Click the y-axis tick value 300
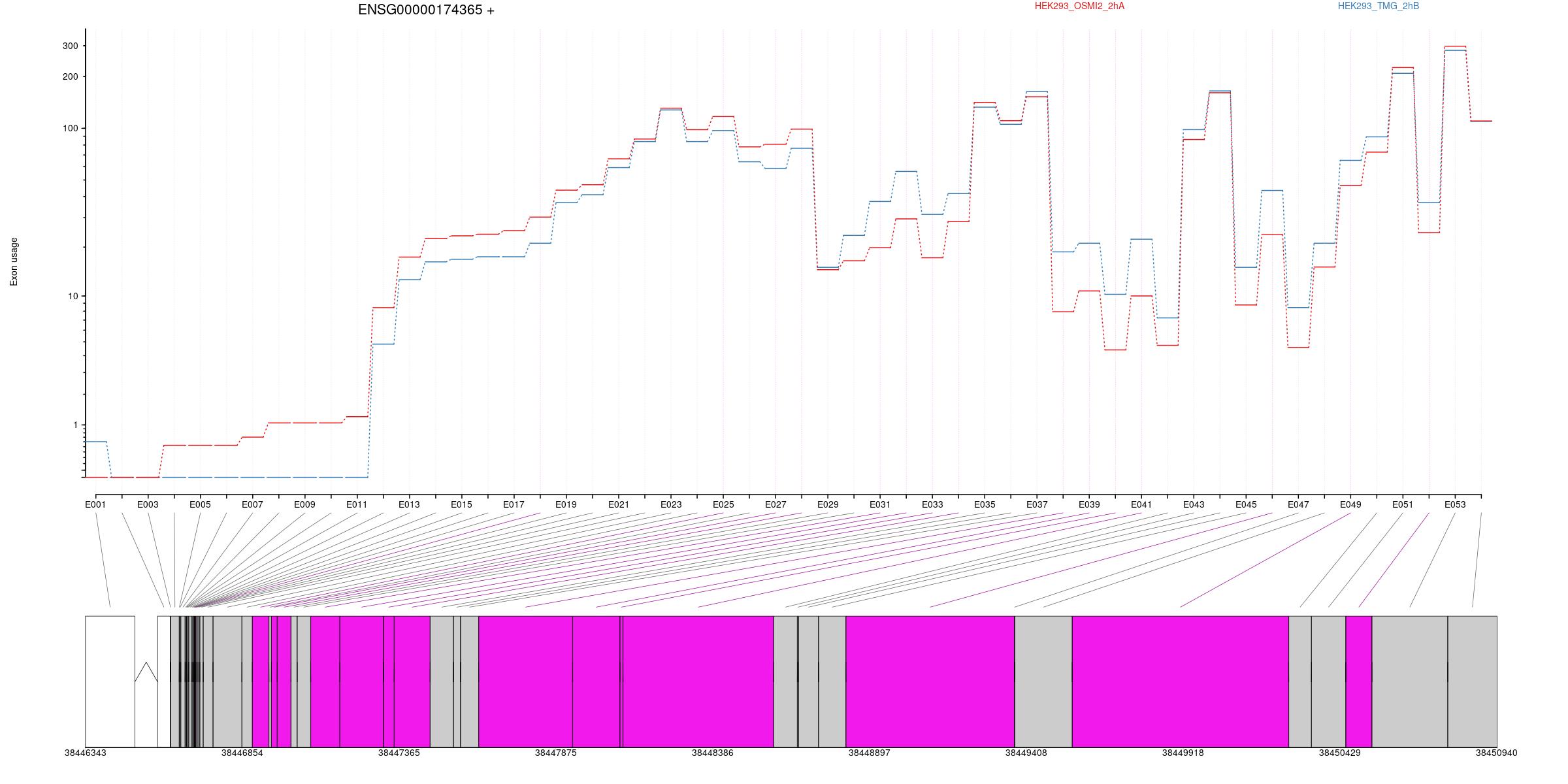Viewport: 1568px width, 784px height. click(x=70, y=46)
